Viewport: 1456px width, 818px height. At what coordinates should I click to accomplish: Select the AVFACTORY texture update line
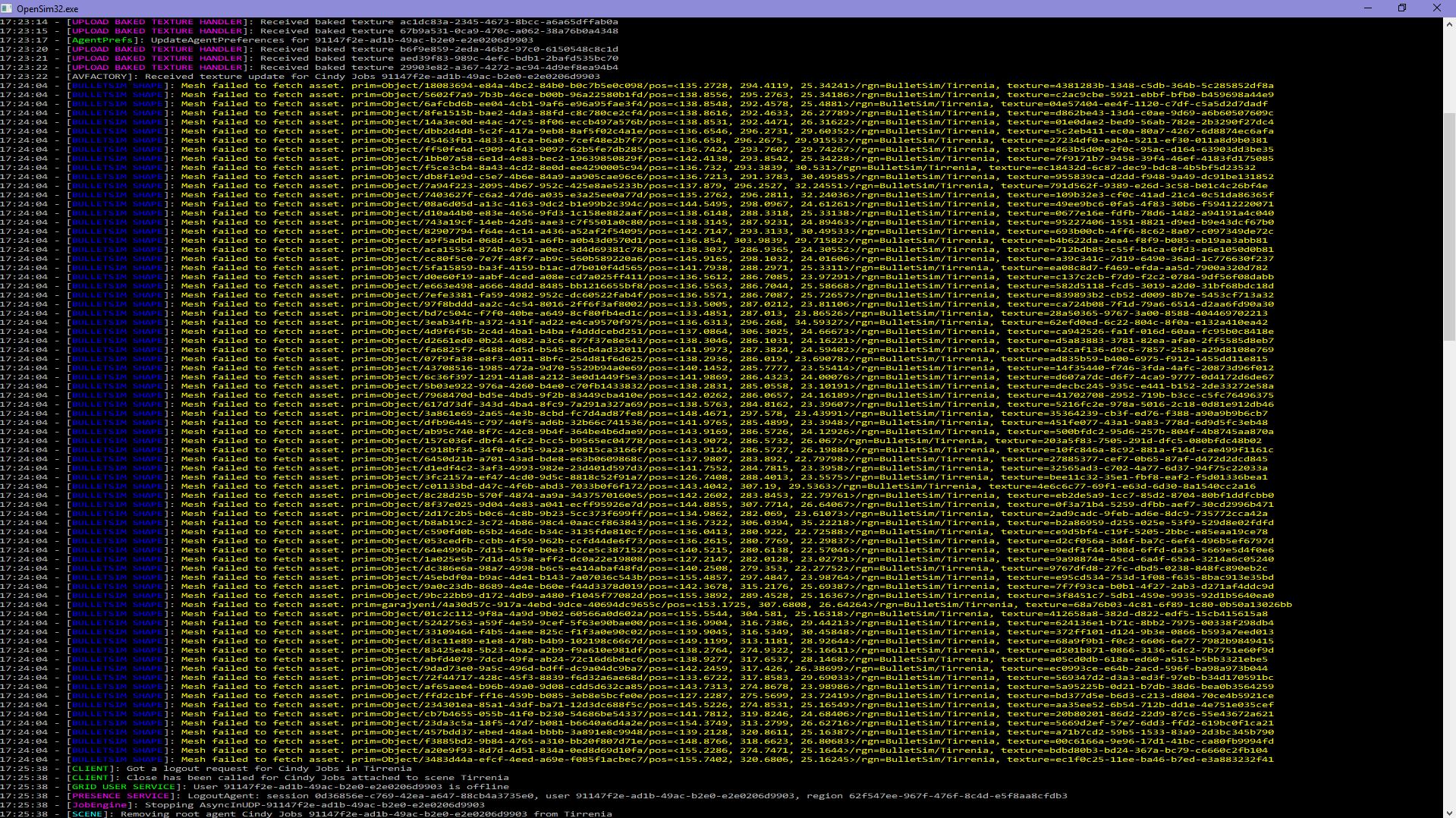(x=334, y=77)
